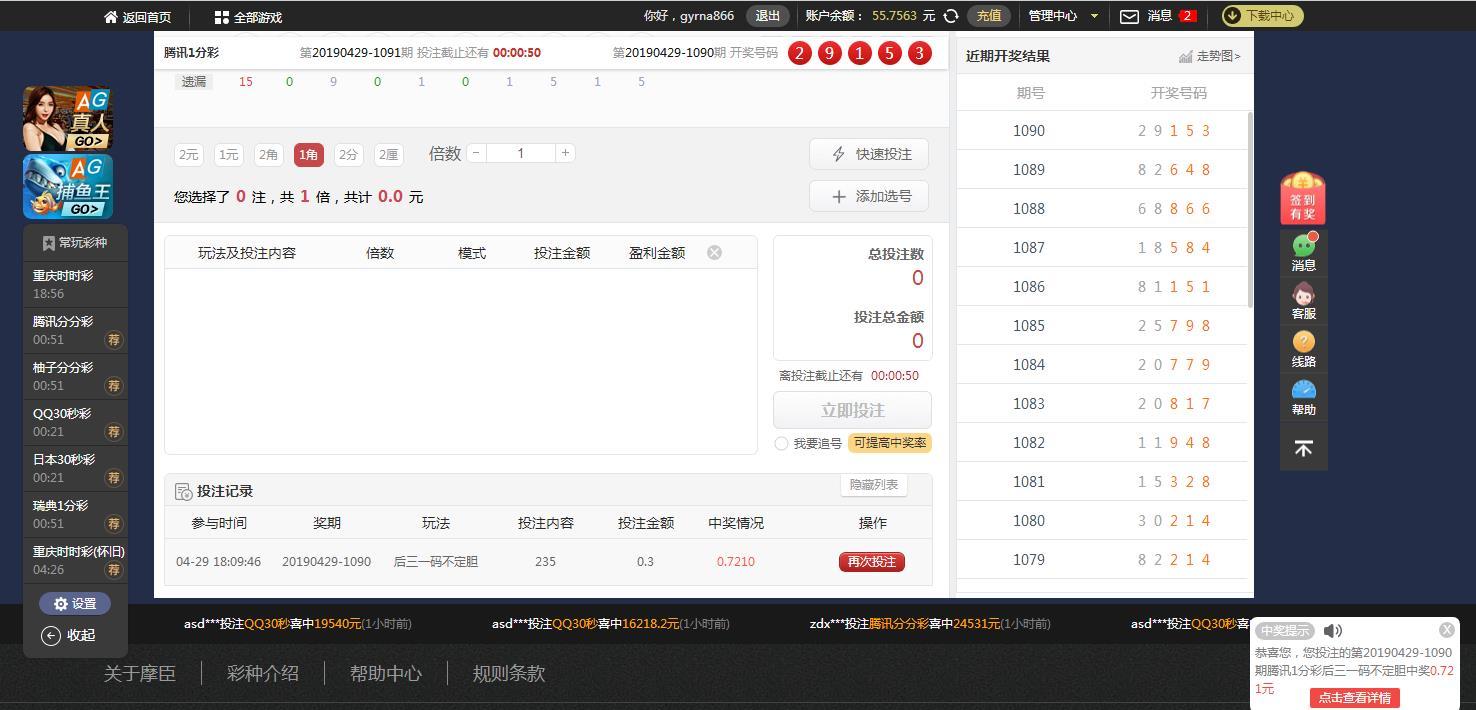Select 重庆时时彩 18:56 lottery
This screenshot has height=710, width=1476.
[76, 284]
